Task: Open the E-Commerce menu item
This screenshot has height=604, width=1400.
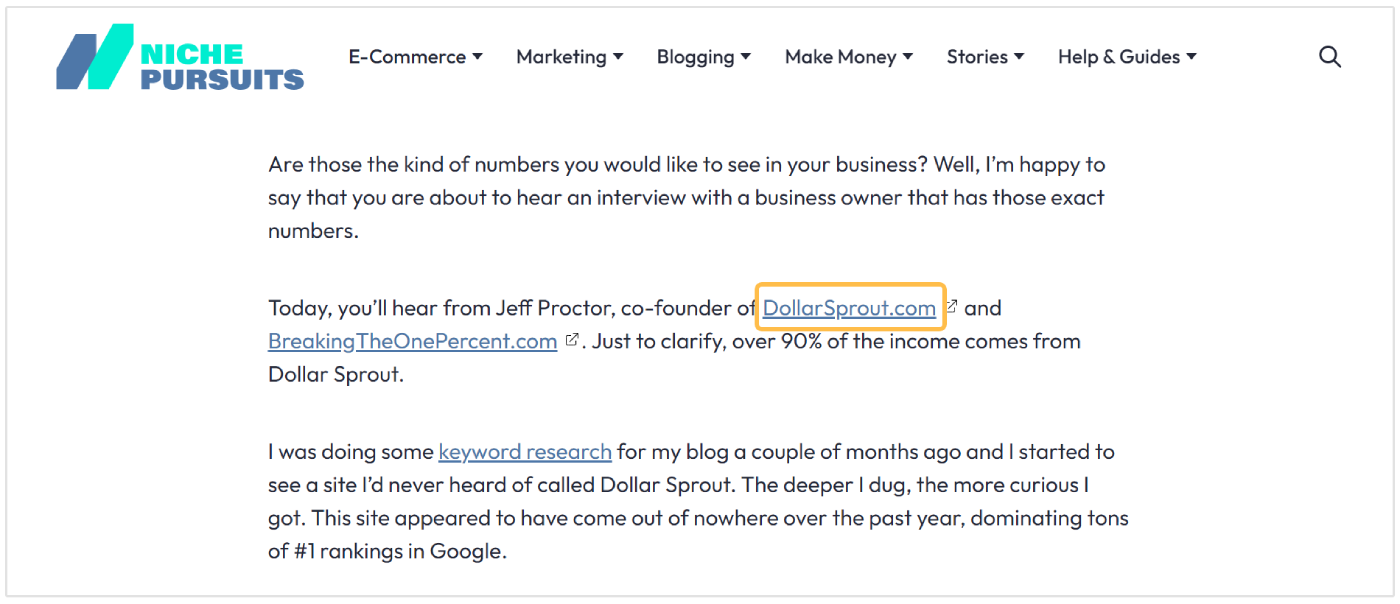Action: [407, 57]
